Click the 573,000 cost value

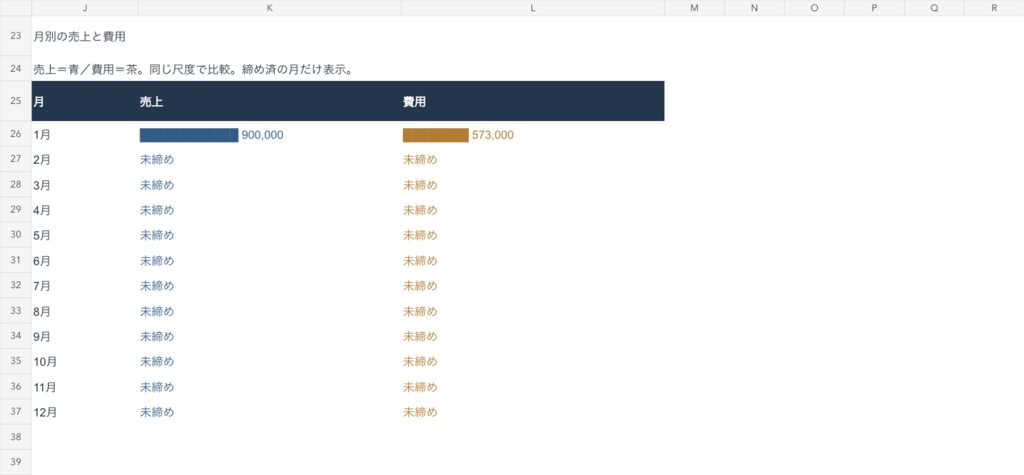click(492, 135)
